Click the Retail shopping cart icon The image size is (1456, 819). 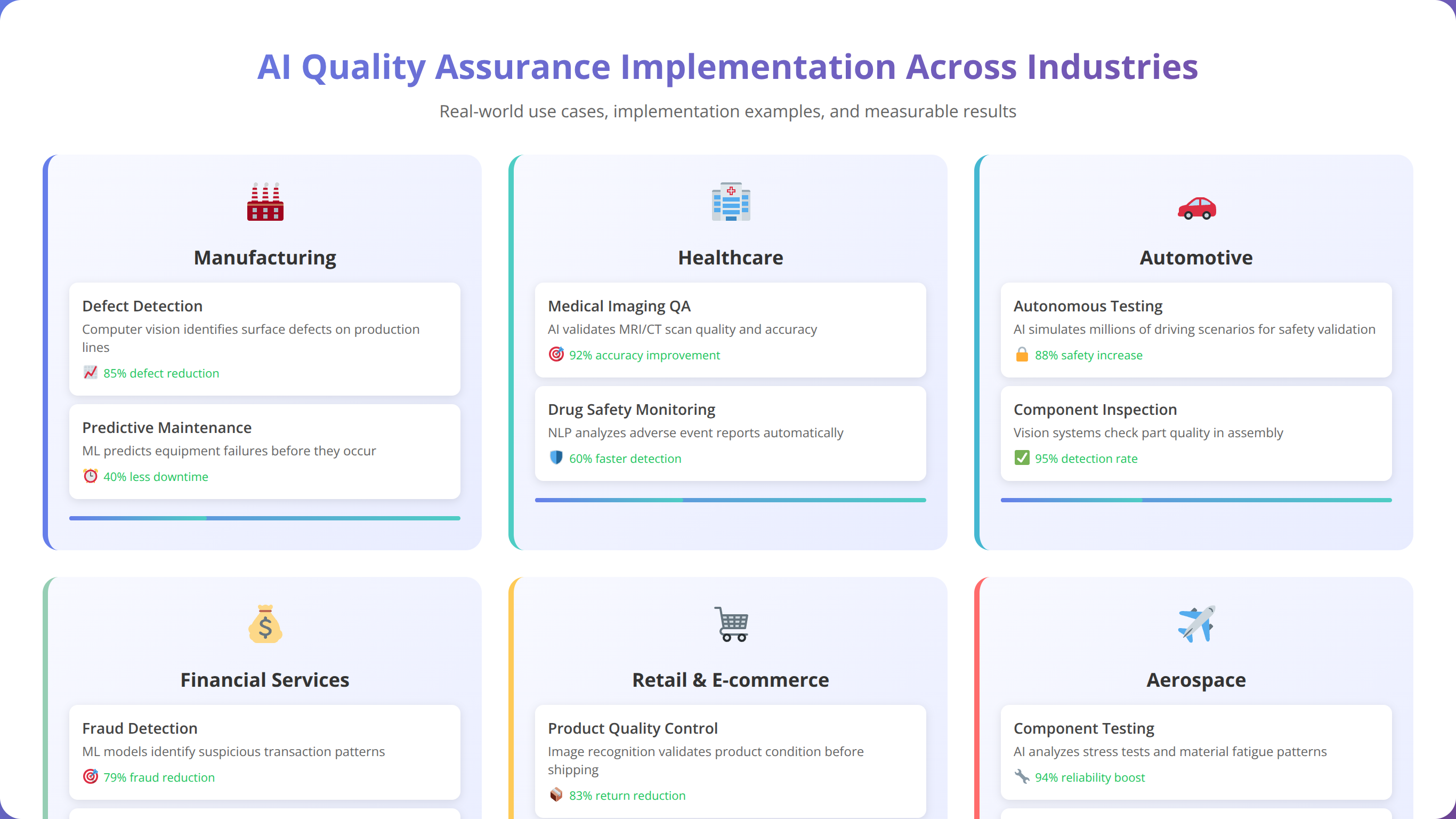tap(731, 624)
